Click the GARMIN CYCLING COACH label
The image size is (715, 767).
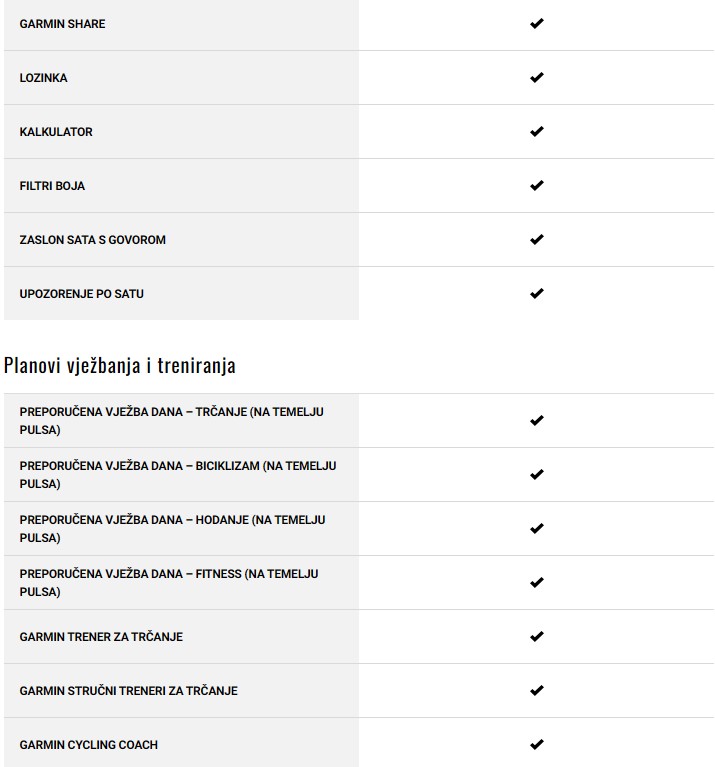coord(89,745)
